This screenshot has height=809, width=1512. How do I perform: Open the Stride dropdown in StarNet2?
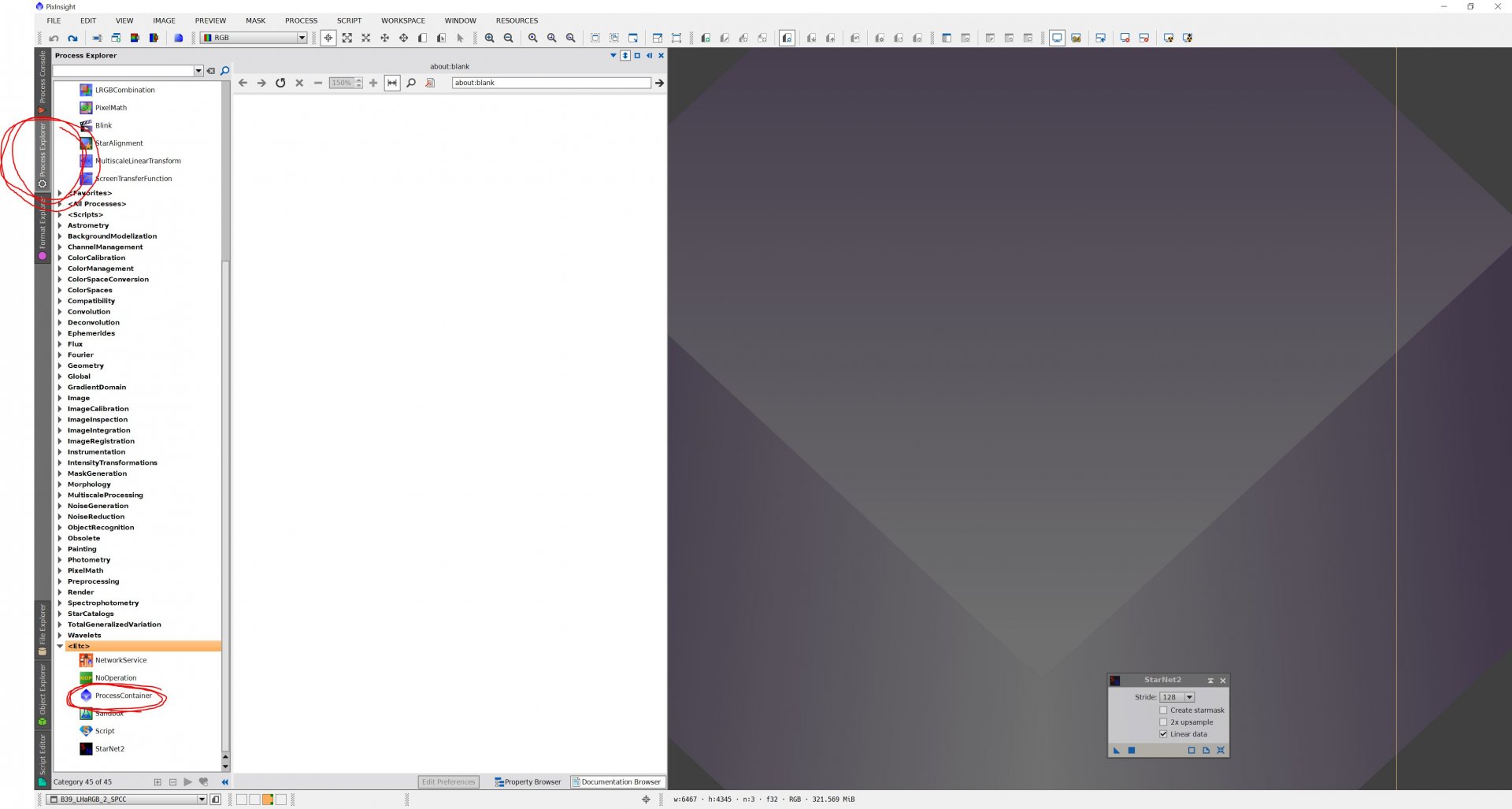tap(1177, 697)
